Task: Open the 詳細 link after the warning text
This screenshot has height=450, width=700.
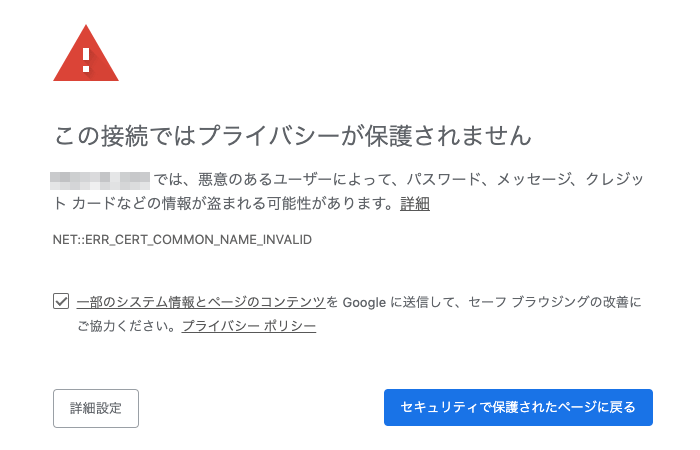Action: click(x=415, y=204)
